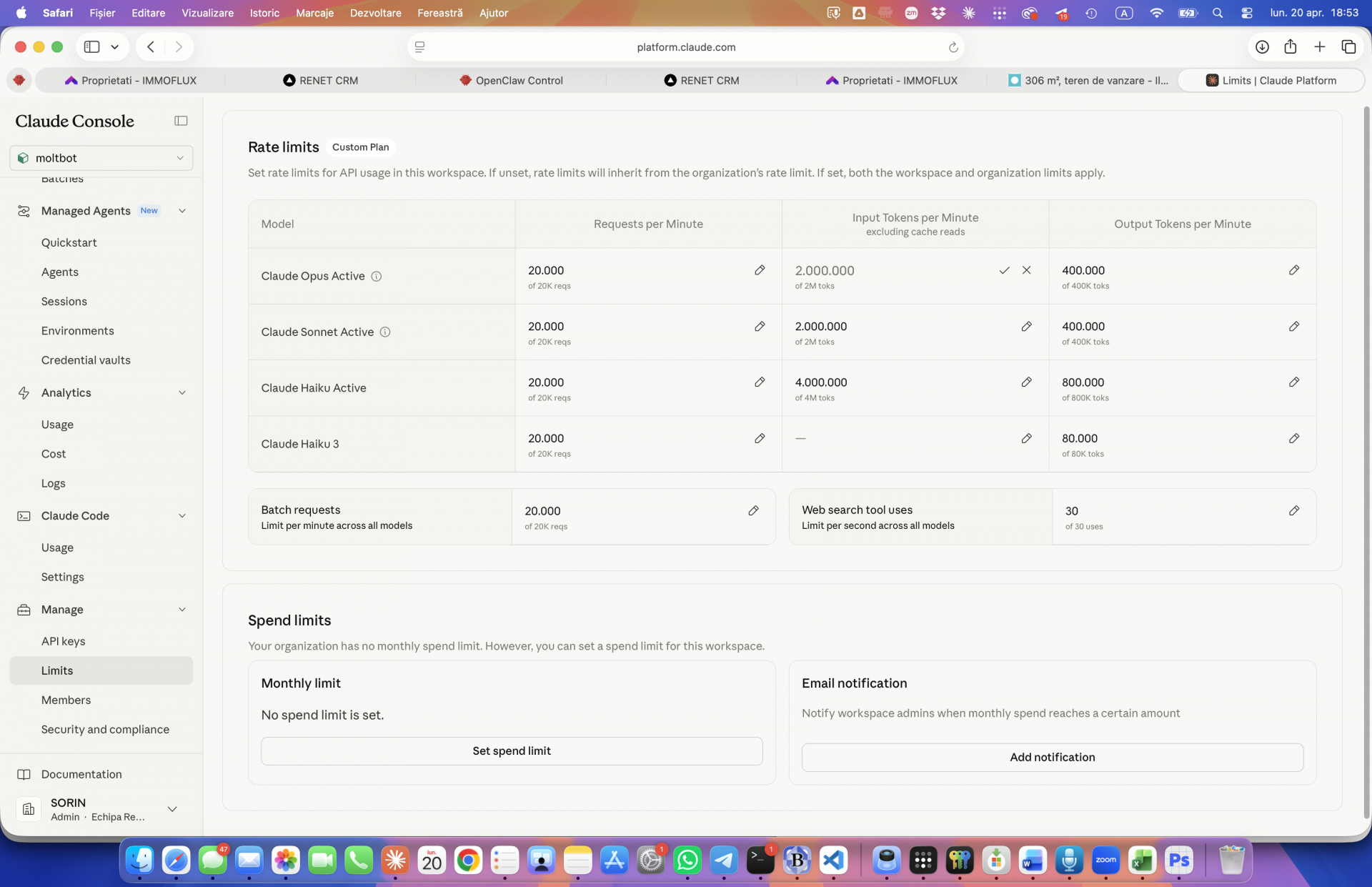Confirm Opus input tokens edit with checkmark
The height and width of the screenshot is (887, 1372).
point(1004,270)
